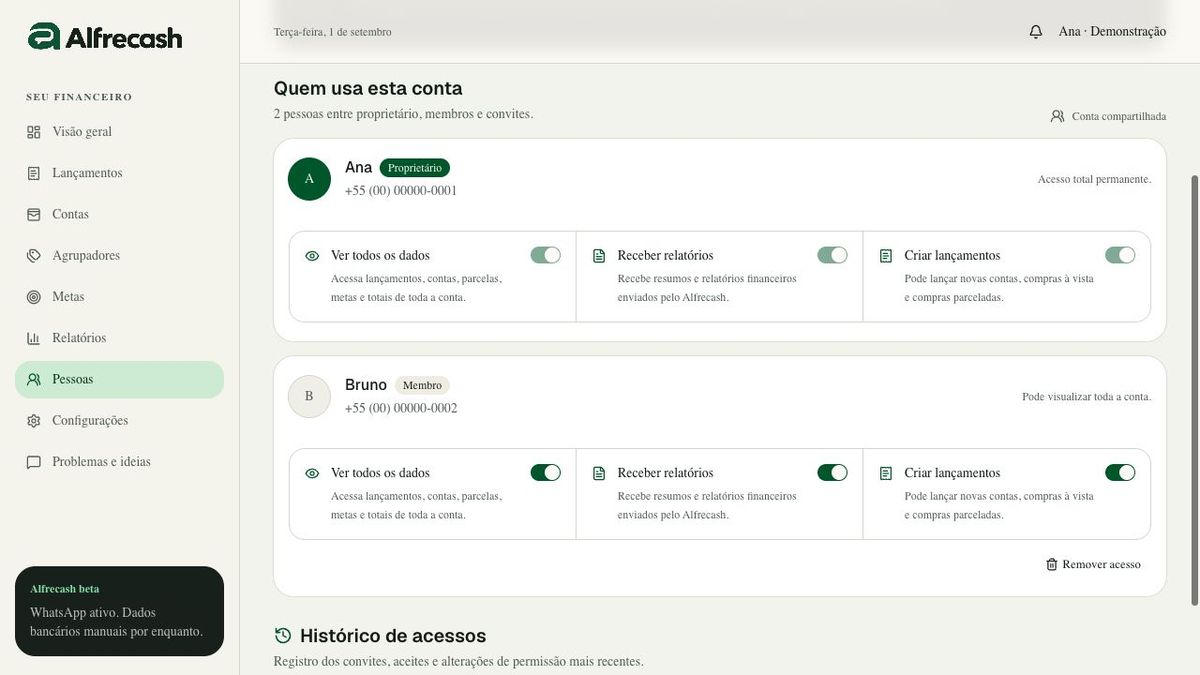Click the Pessoas people icon in sidebar
Screen dimensions: 1200x675
pyautogui.click(x=34, y=380)
